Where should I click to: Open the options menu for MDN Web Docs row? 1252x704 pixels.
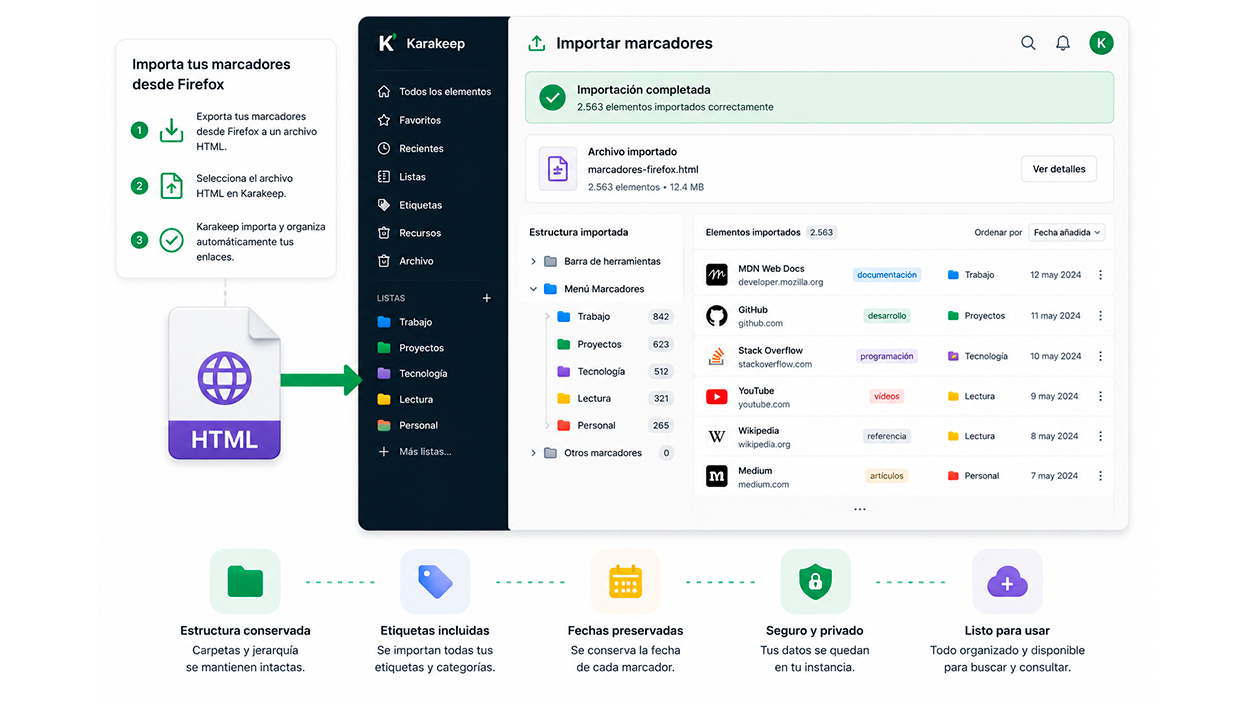click(x=1100, y=275)
